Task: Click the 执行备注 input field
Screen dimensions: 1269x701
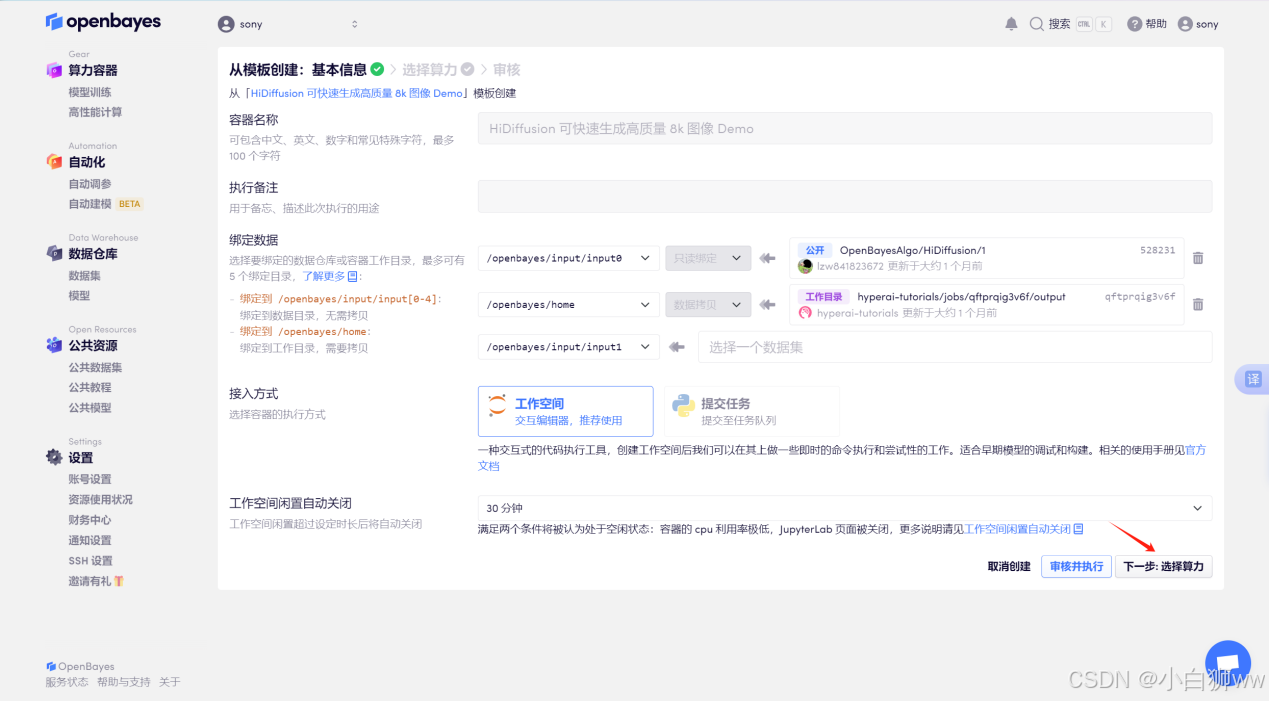Action: tap(845, 196)
